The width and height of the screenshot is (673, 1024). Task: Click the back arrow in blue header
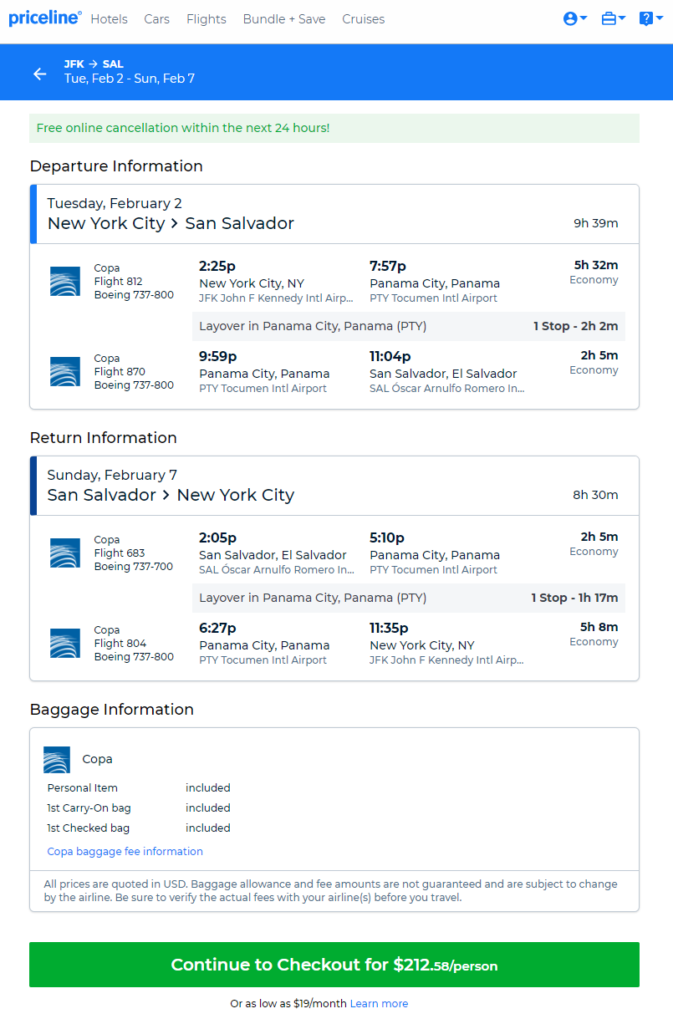click(x=40, y=74)
